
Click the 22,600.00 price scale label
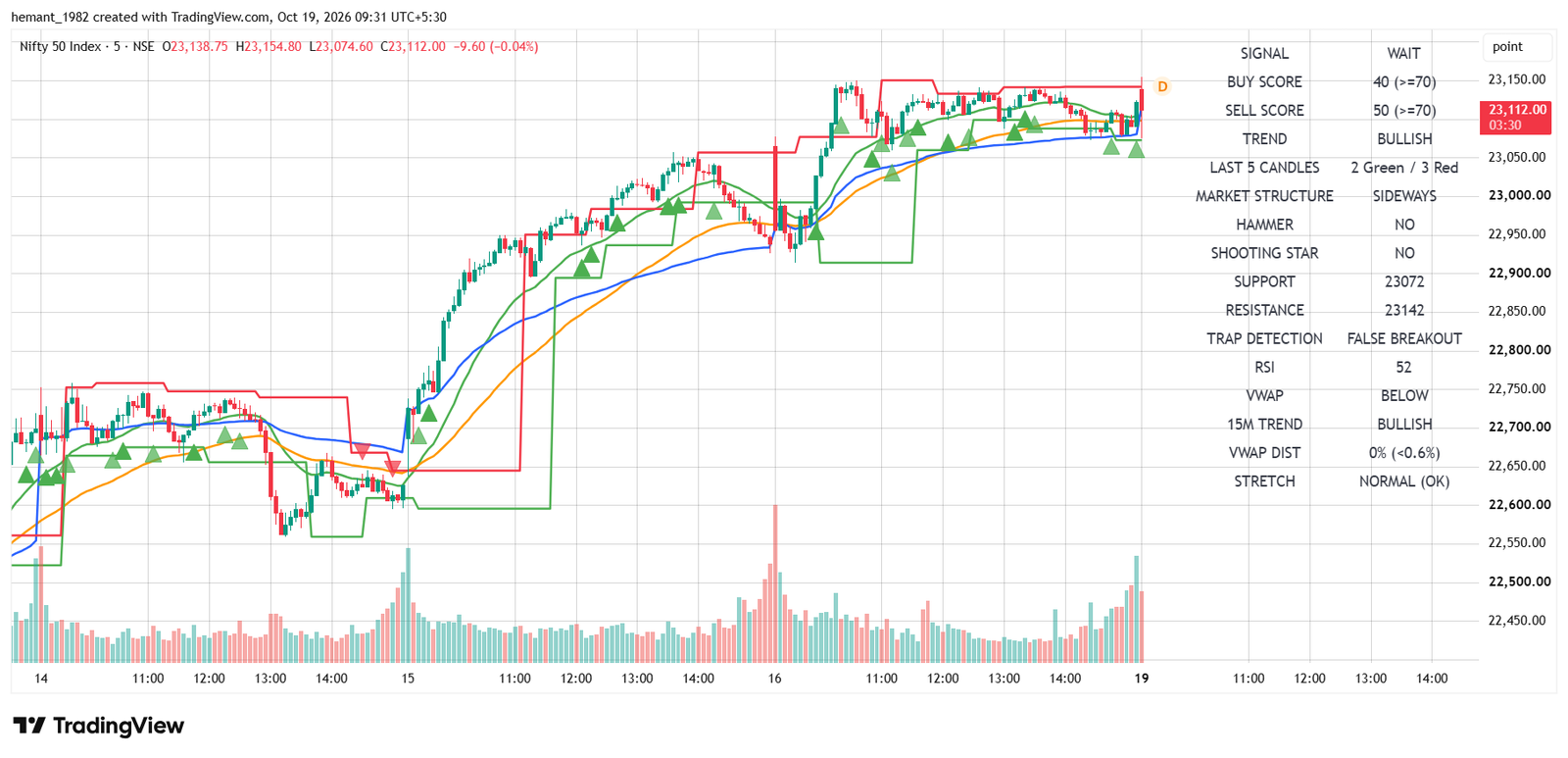[1519, 504]
